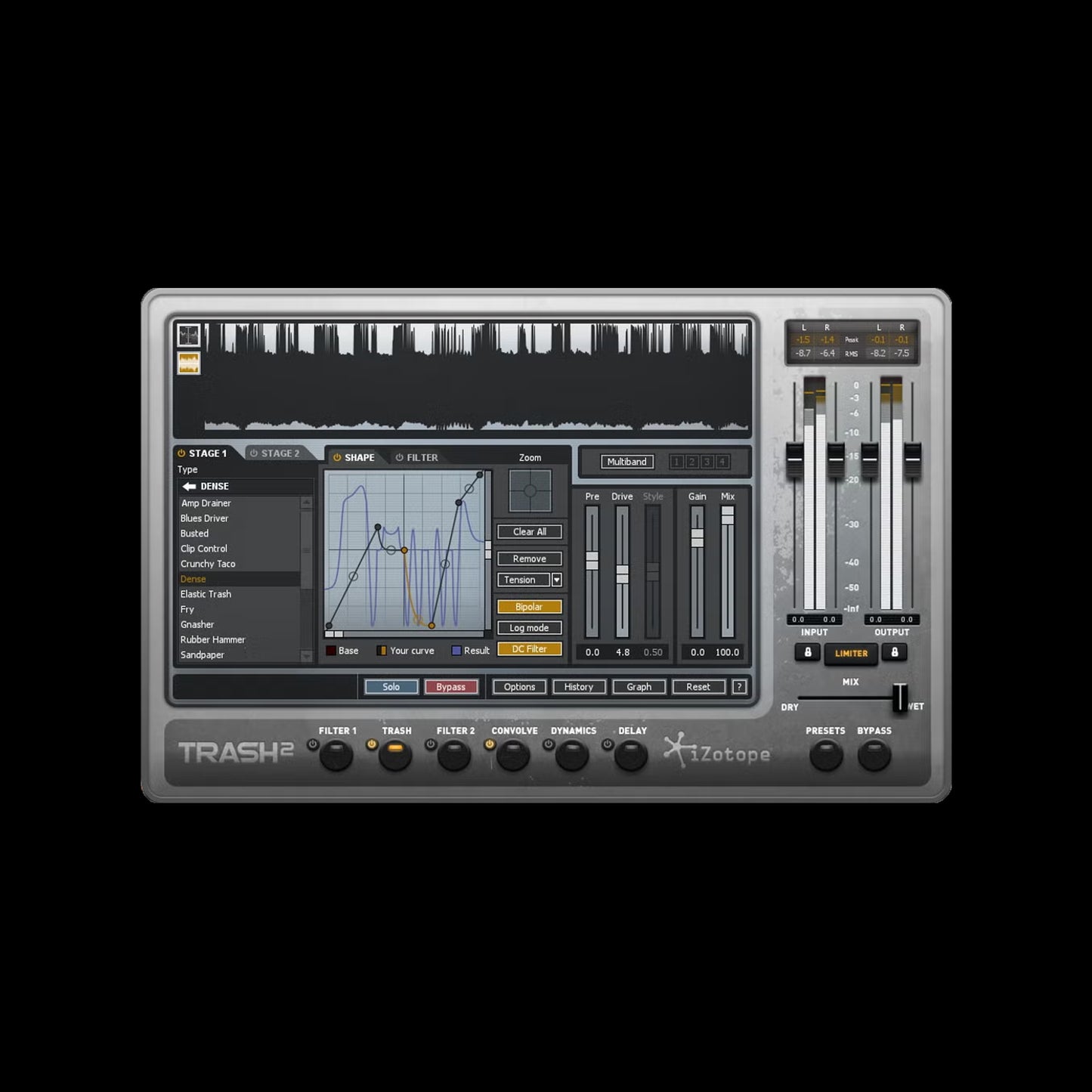Open the Convolve module knob
The image size is (1092, 1092).
point(513,755)
